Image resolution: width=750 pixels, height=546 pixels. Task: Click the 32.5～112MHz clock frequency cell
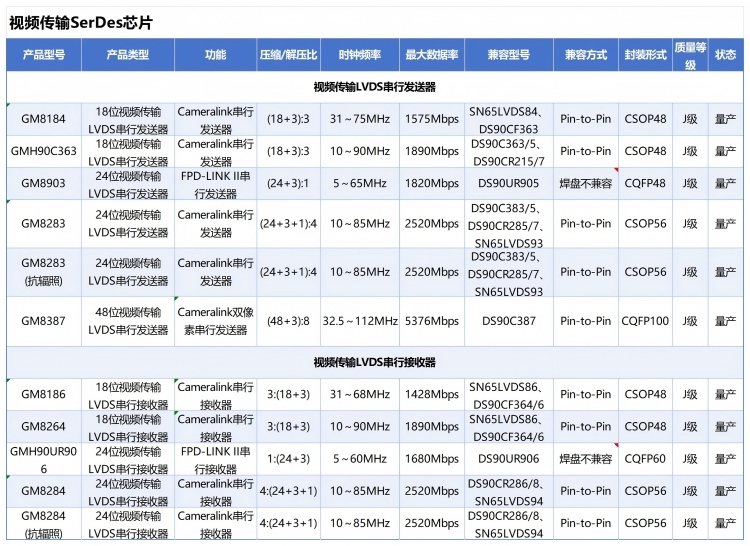pos(360,321)
